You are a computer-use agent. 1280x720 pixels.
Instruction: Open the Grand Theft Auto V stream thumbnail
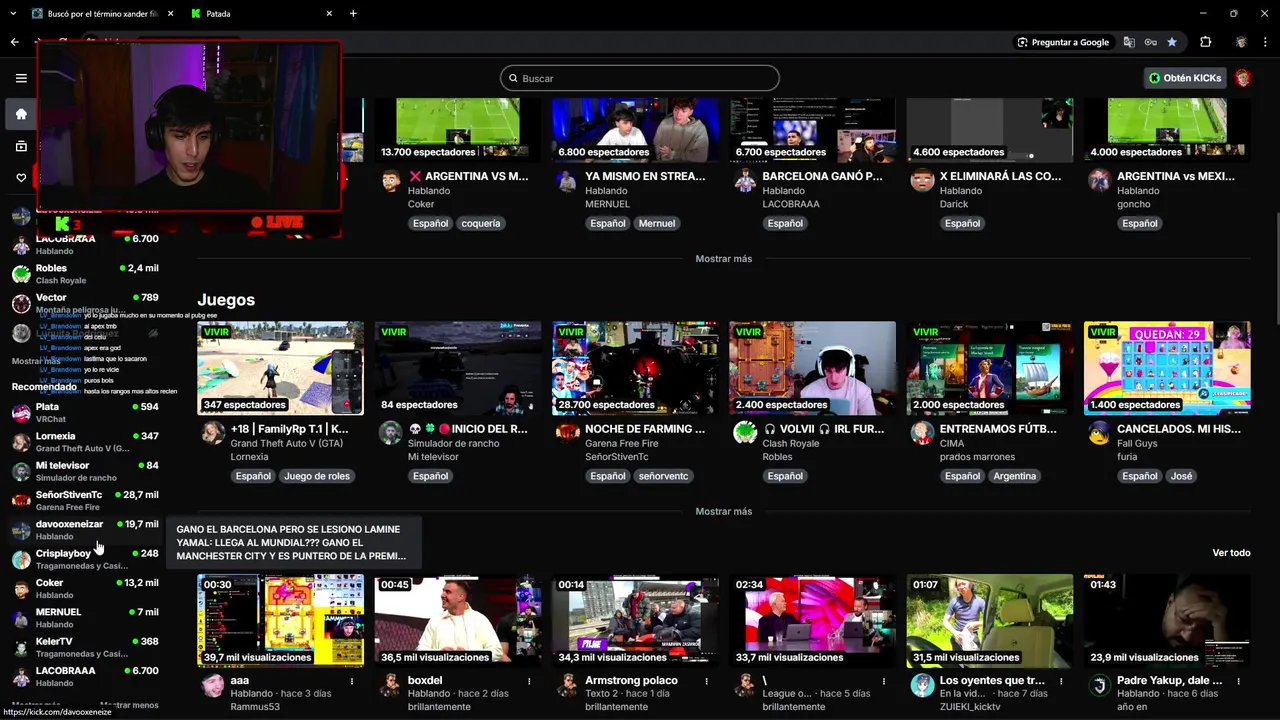tap(280, 367)
